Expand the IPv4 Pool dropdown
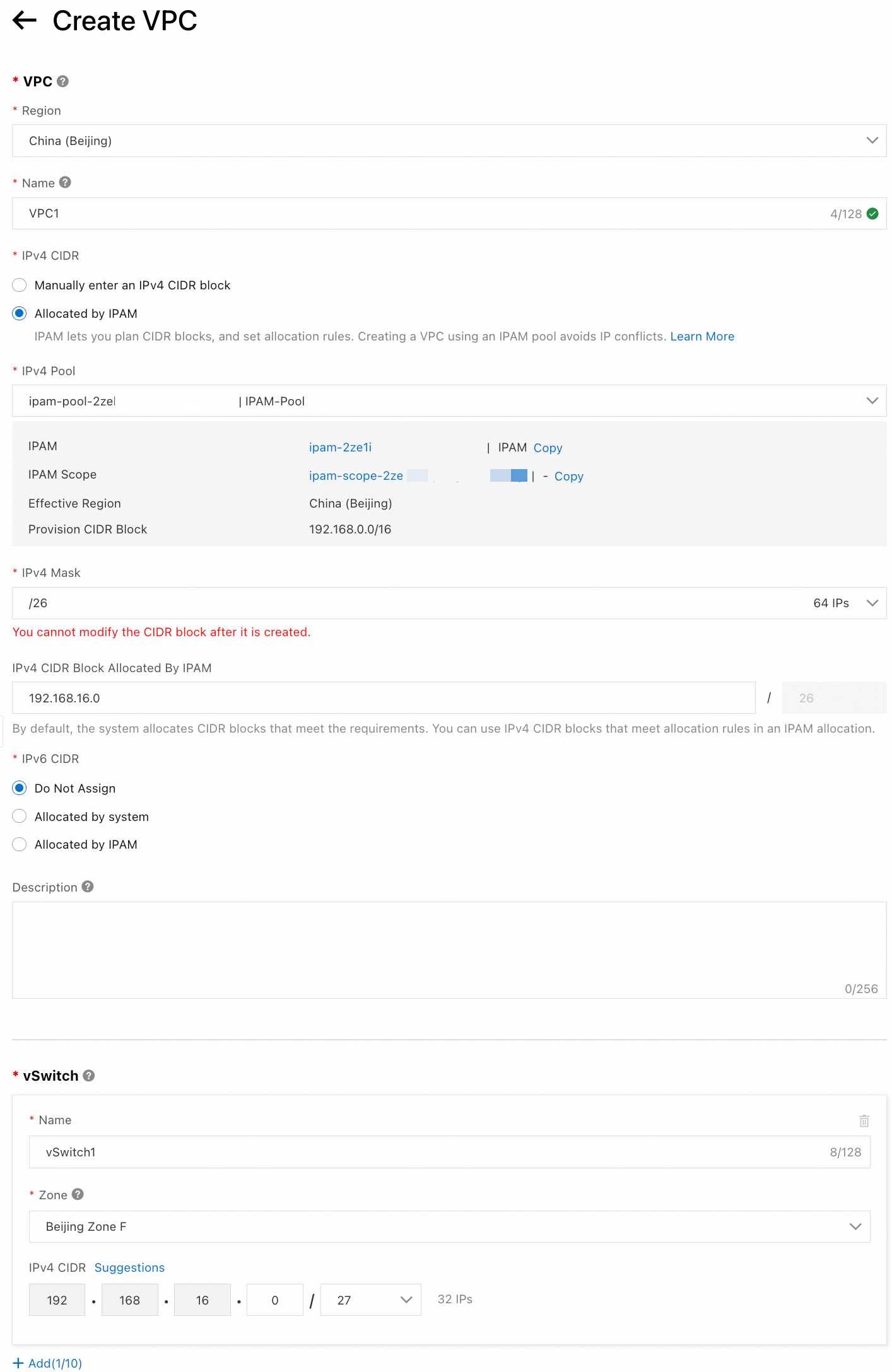 449,401
